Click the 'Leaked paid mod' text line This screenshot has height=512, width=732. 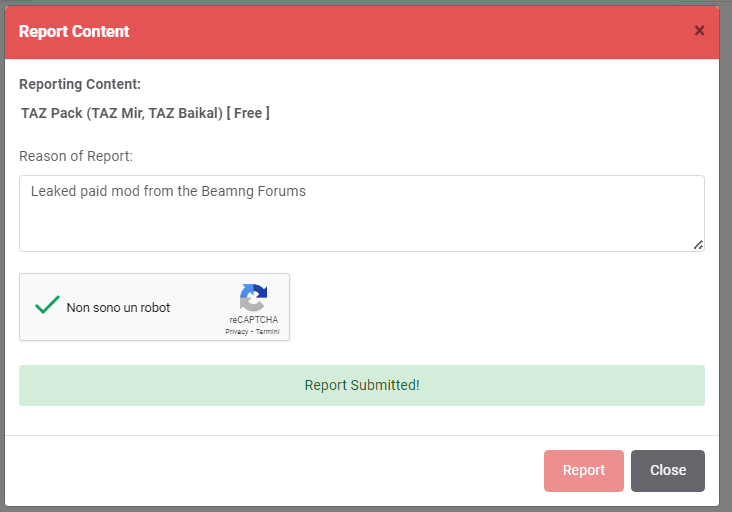pyautogui.click(x=168, y=191)
